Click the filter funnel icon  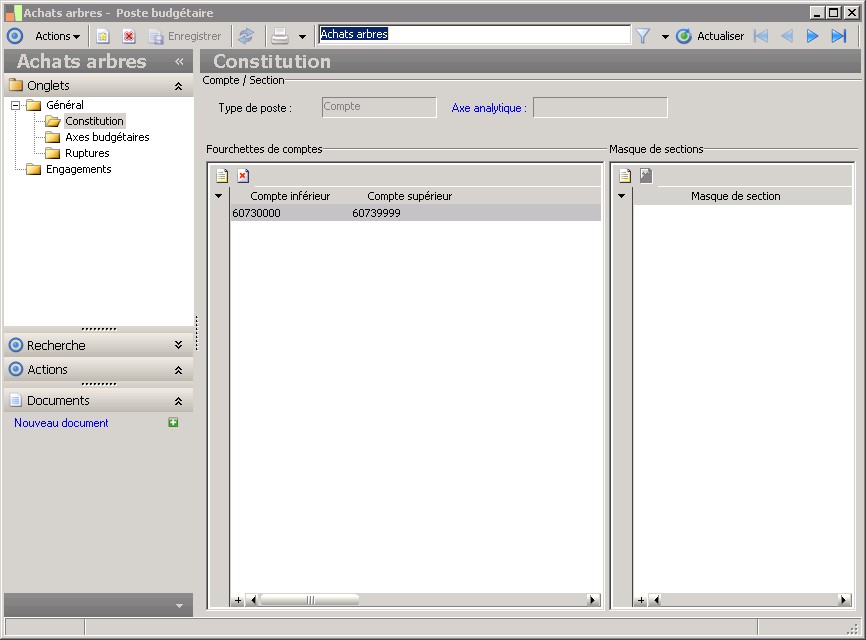pyautogui.click(x=643, y=36)
